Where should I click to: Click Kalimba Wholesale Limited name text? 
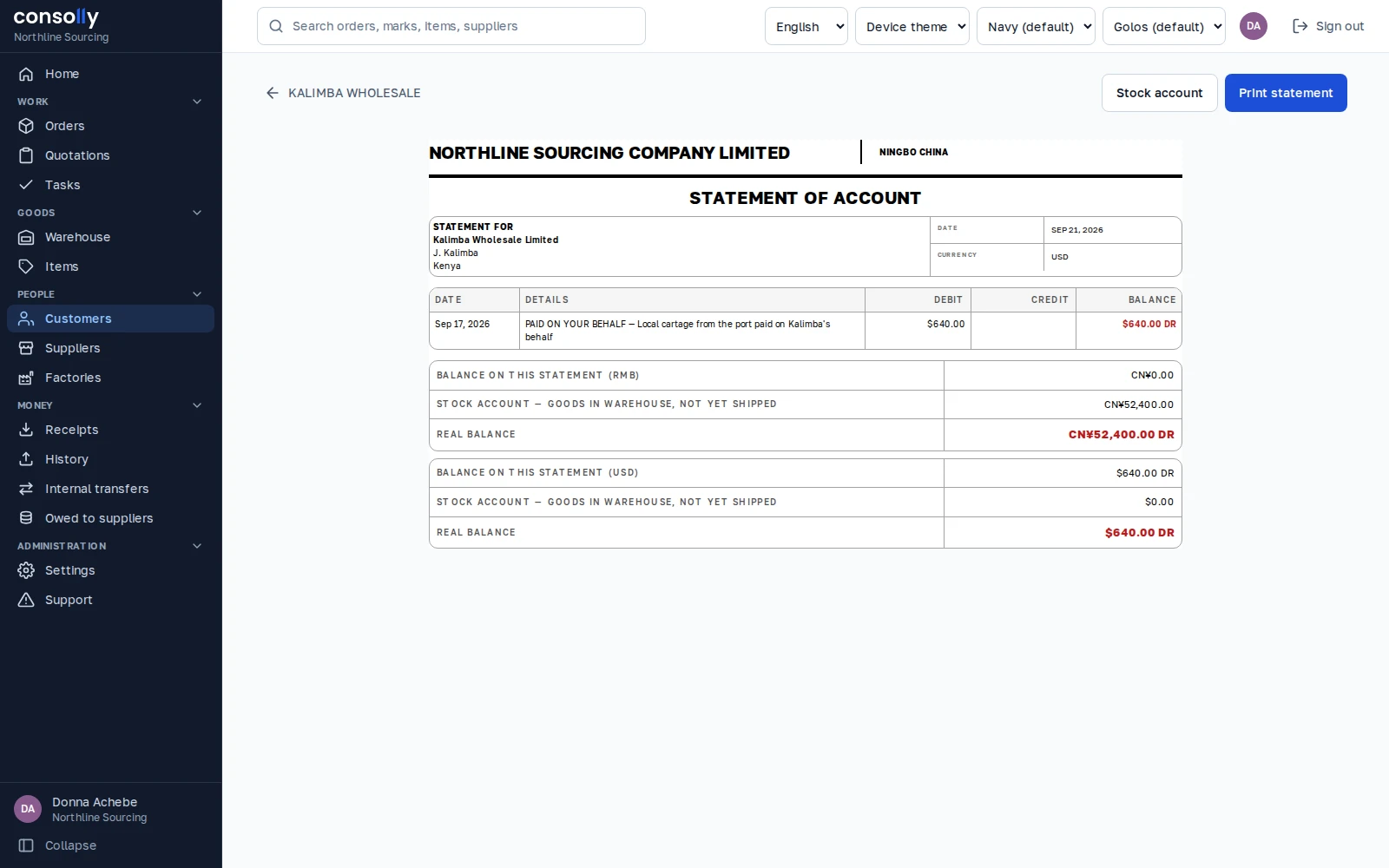pos(496,240)
